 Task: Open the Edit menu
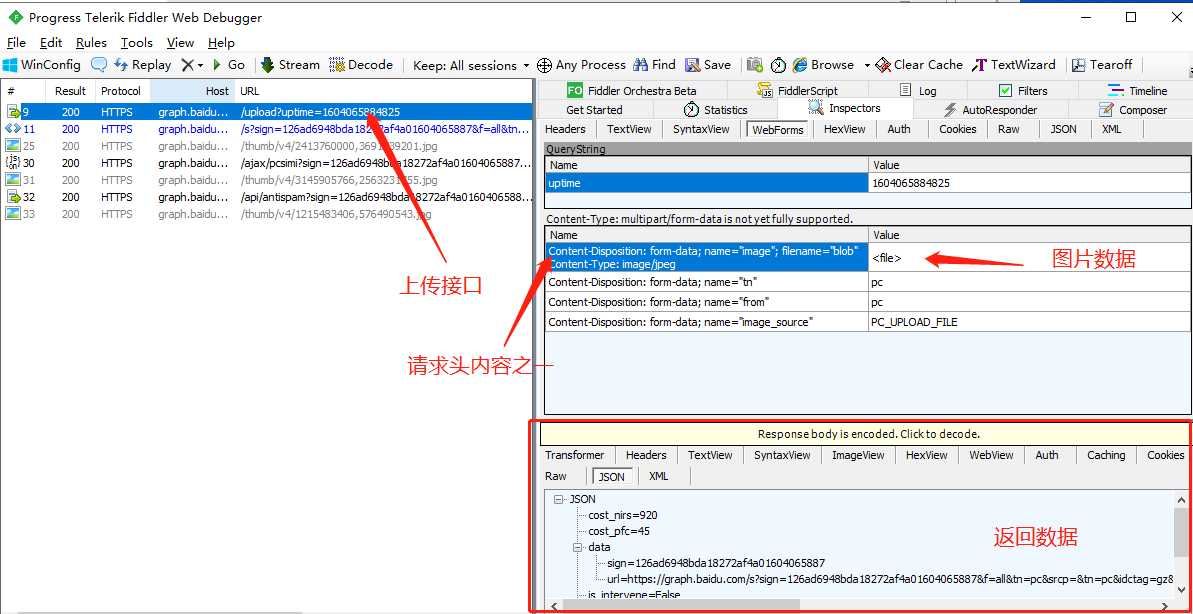[51, 43]
